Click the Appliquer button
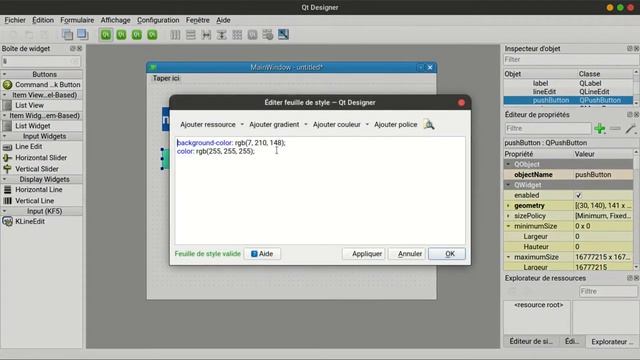This screenshot has height=360, width=640. (x=364, y=254)
